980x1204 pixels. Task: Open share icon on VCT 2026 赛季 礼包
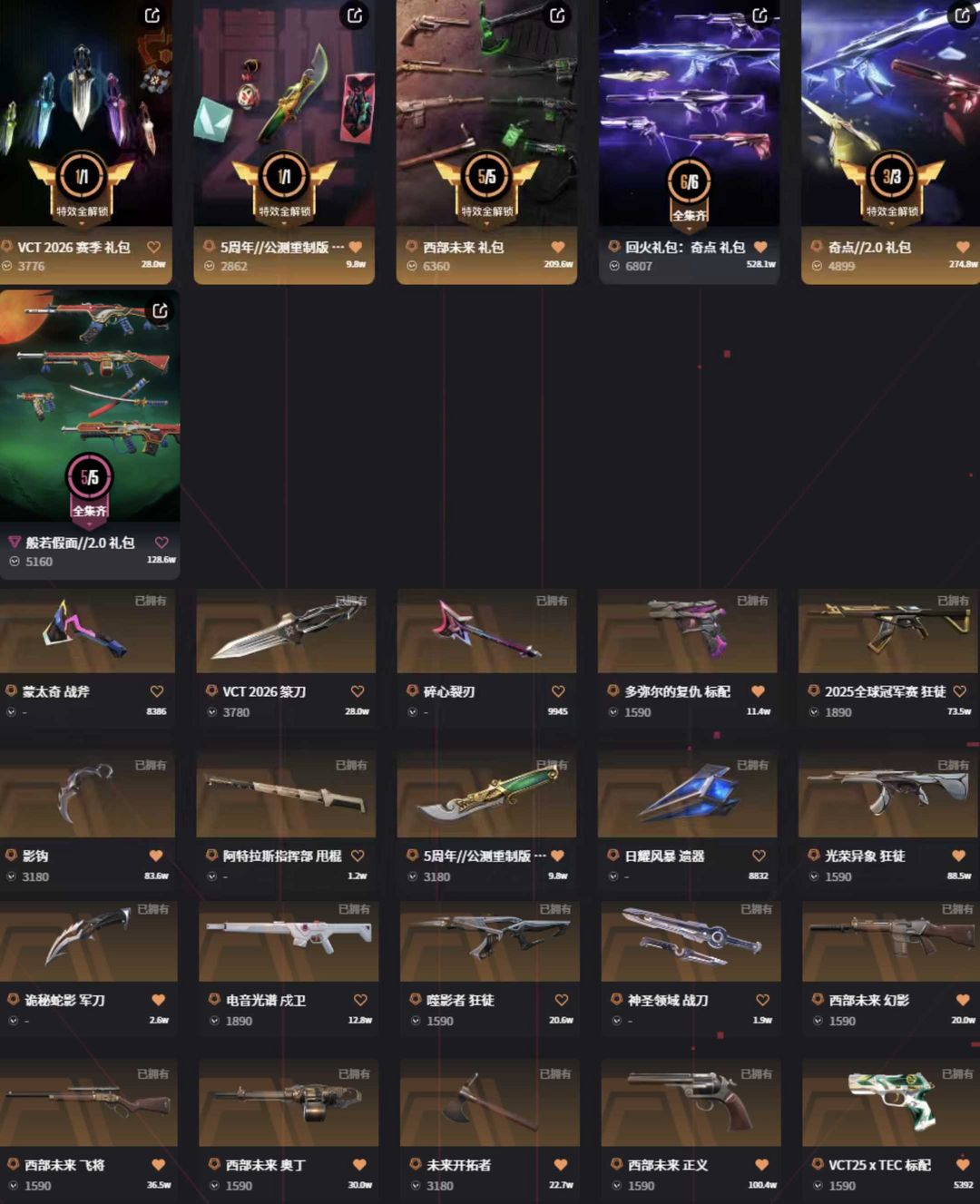[x=152, y=15]
